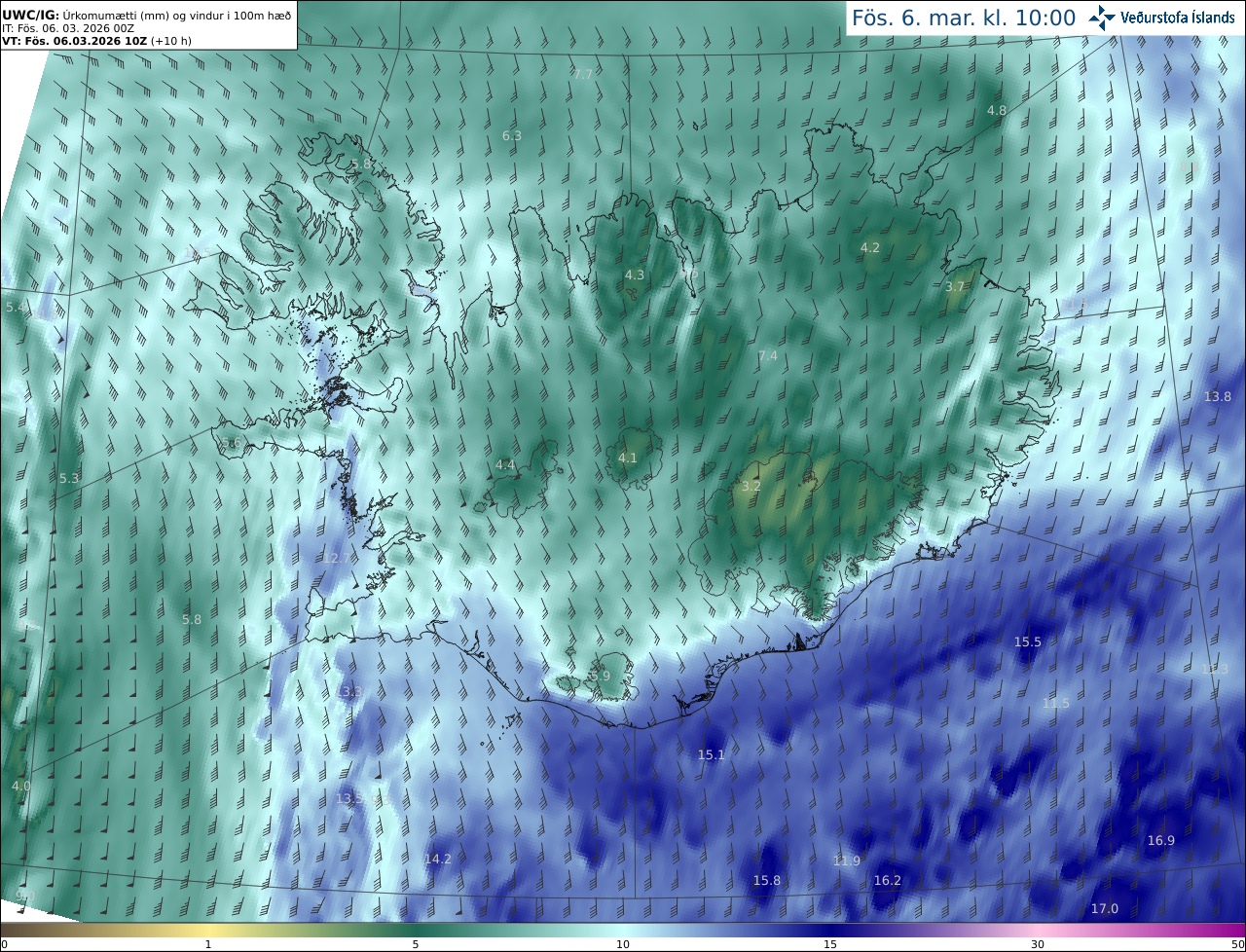This screenshot has width=1246, height=952.
Task: Click the map value 4.4
Action: point(505,464)
